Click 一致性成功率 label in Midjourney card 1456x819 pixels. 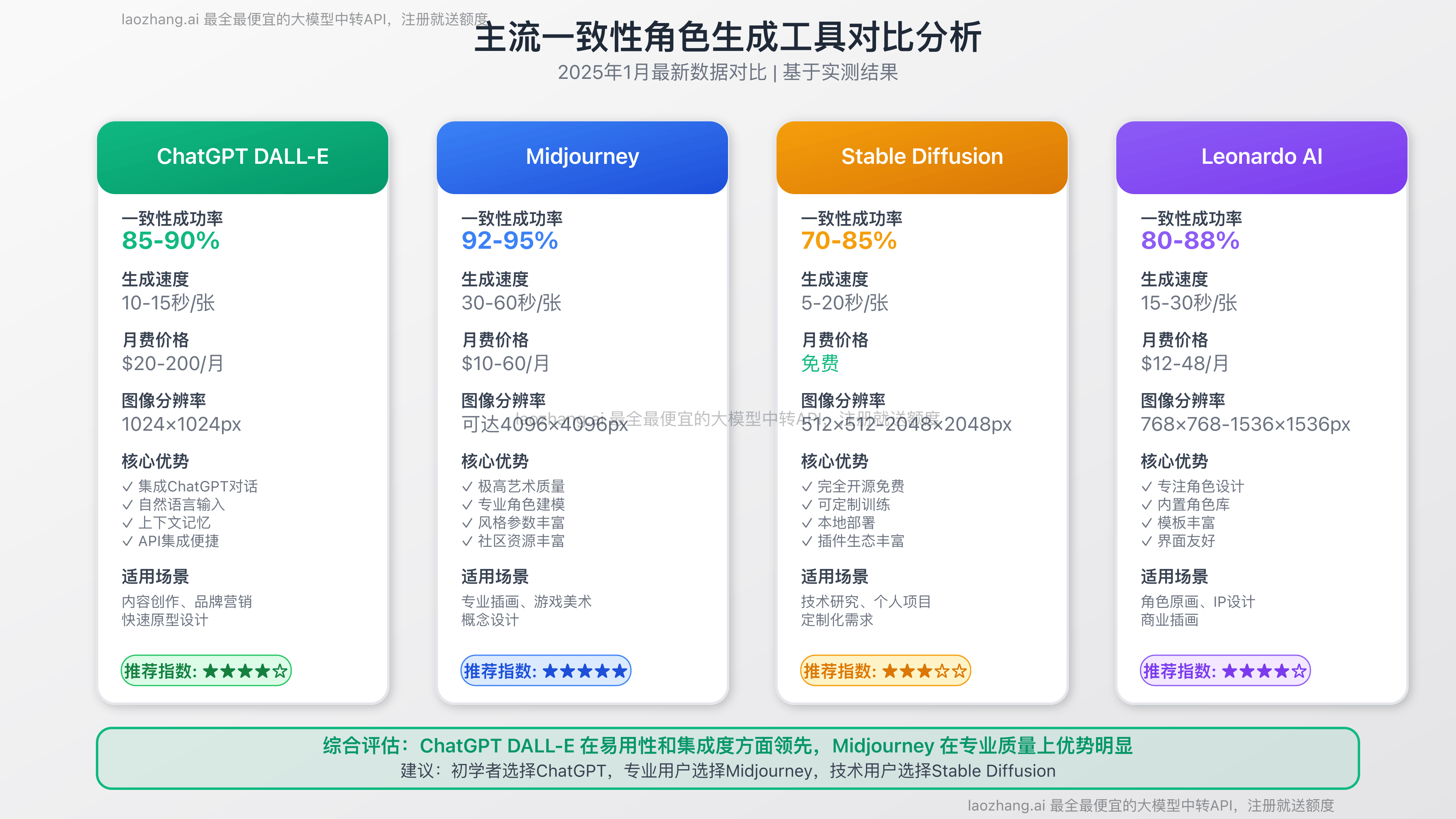pos(512,218)
